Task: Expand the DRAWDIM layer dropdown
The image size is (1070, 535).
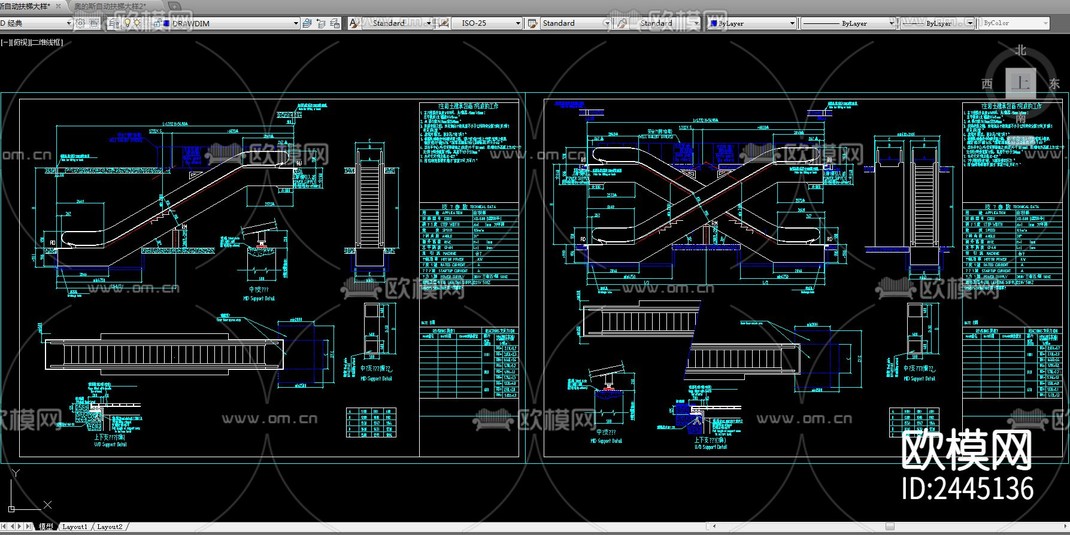Action: pyautogui.click(x=296, y=23)
